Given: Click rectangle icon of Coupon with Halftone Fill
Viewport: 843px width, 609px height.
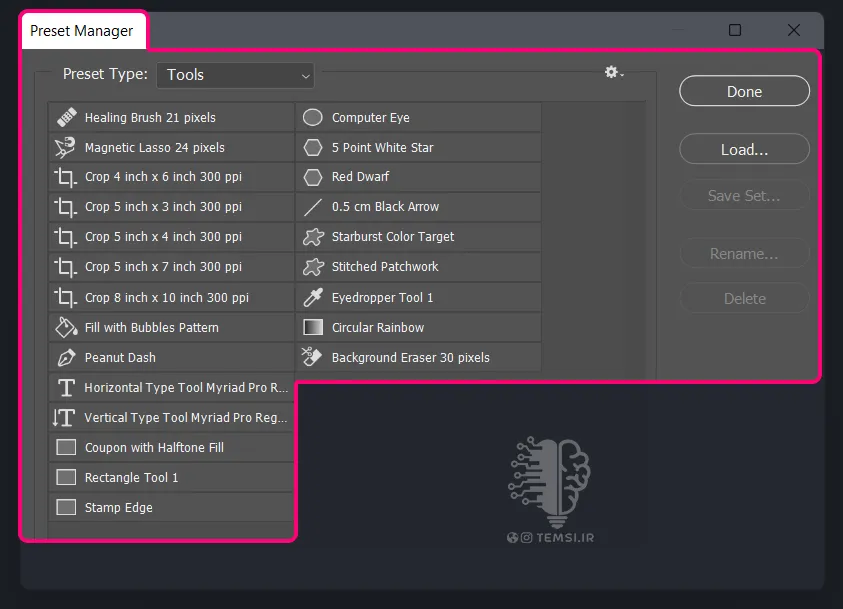Looking at the screenshot, I should [66, 447].
